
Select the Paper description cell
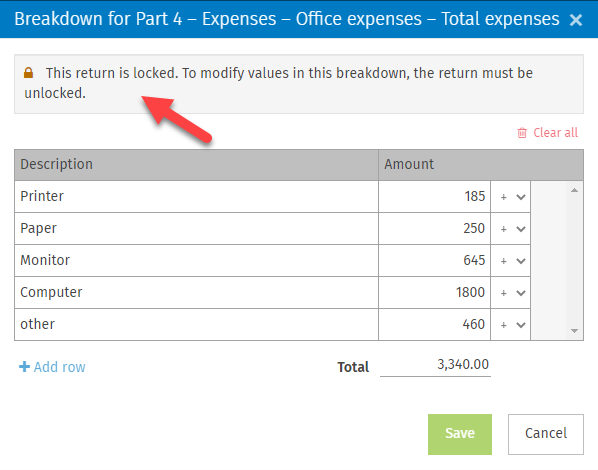[196, 229]
